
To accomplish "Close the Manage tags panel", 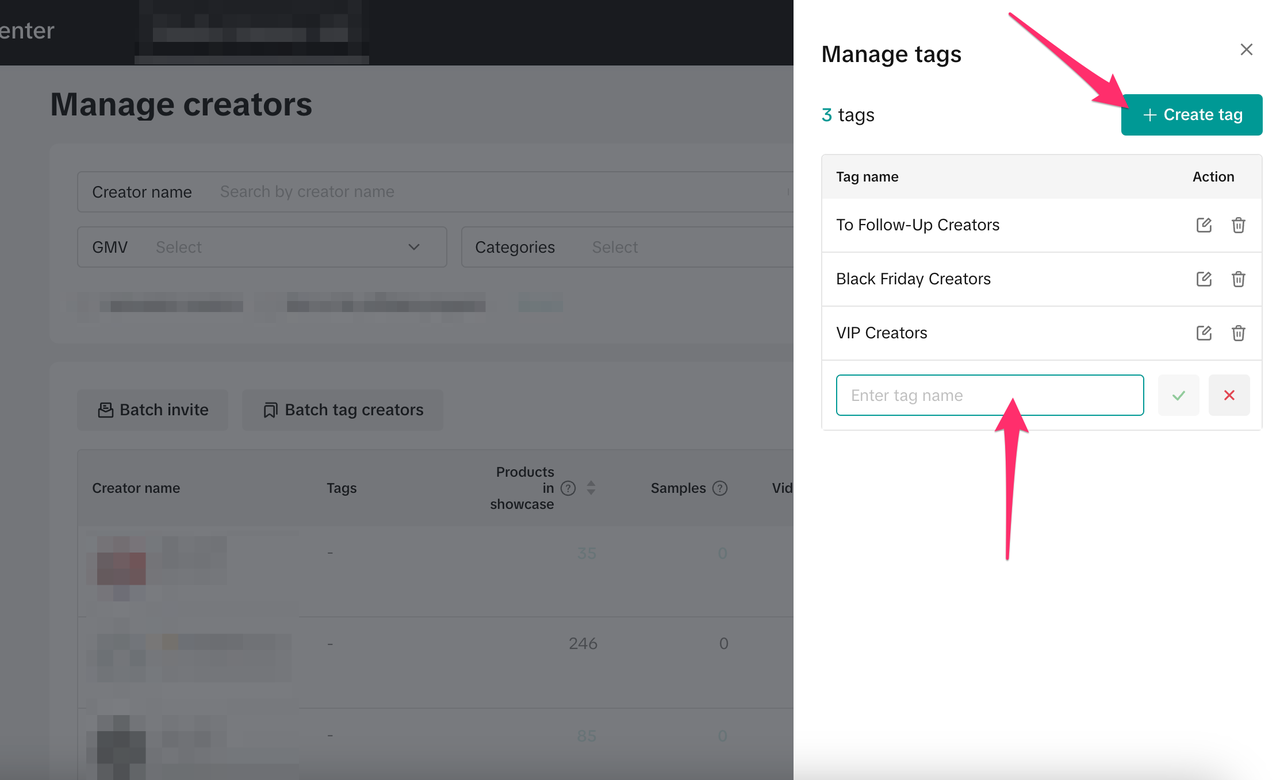I will [1246, 50].
